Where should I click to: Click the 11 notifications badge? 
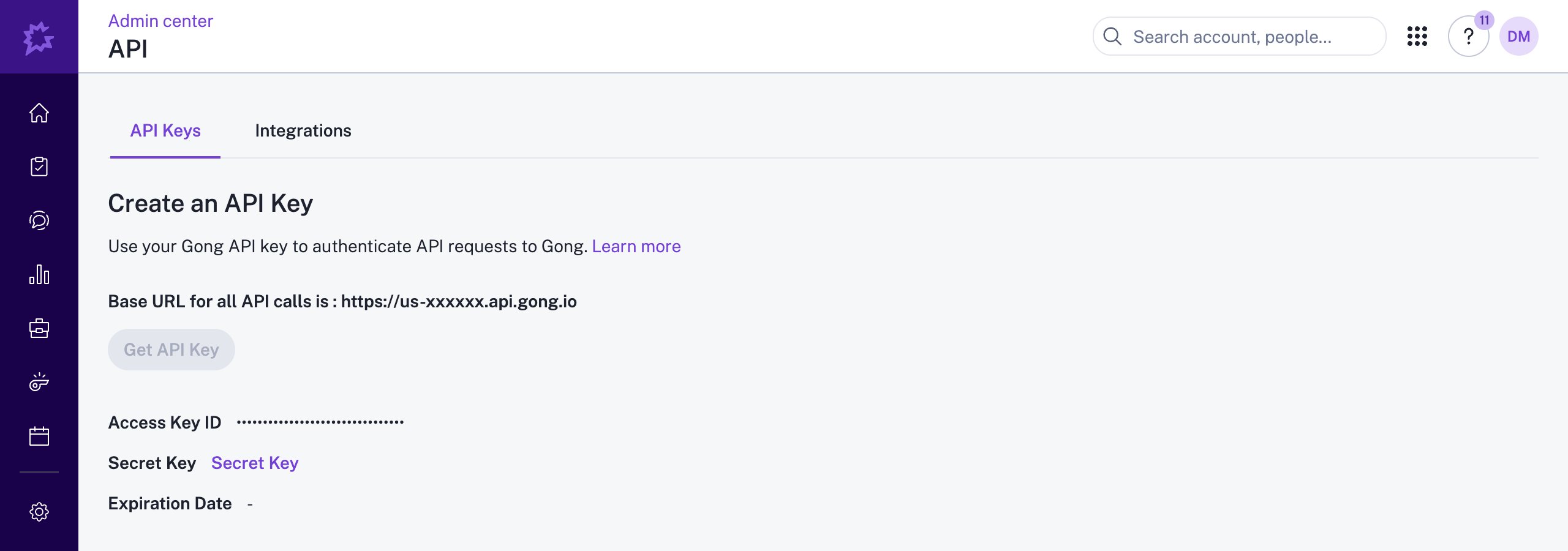click(1484, 20)
